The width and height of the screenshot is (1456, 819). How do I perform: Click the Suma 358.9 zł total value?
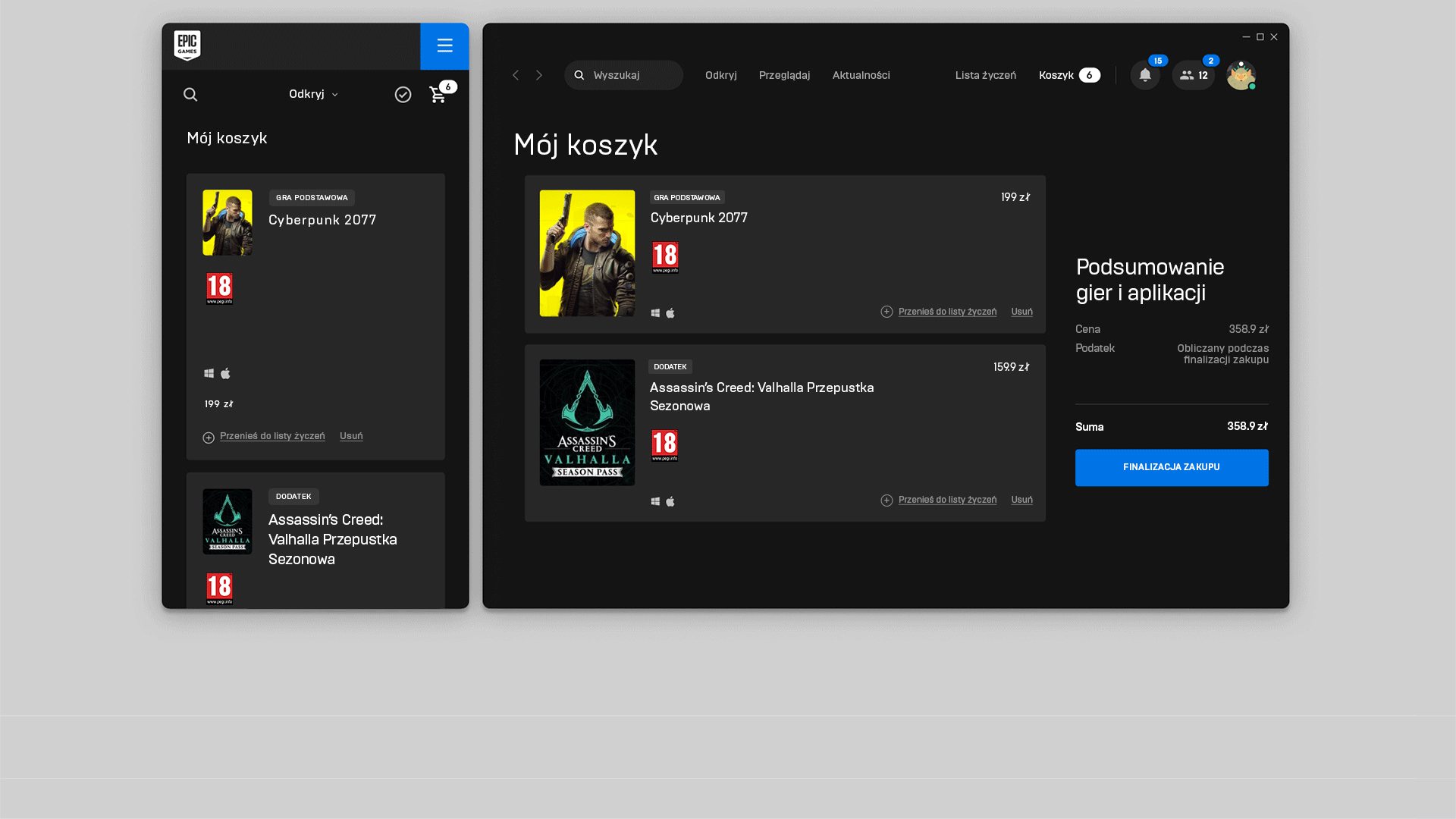click(x=1247, y=426)
